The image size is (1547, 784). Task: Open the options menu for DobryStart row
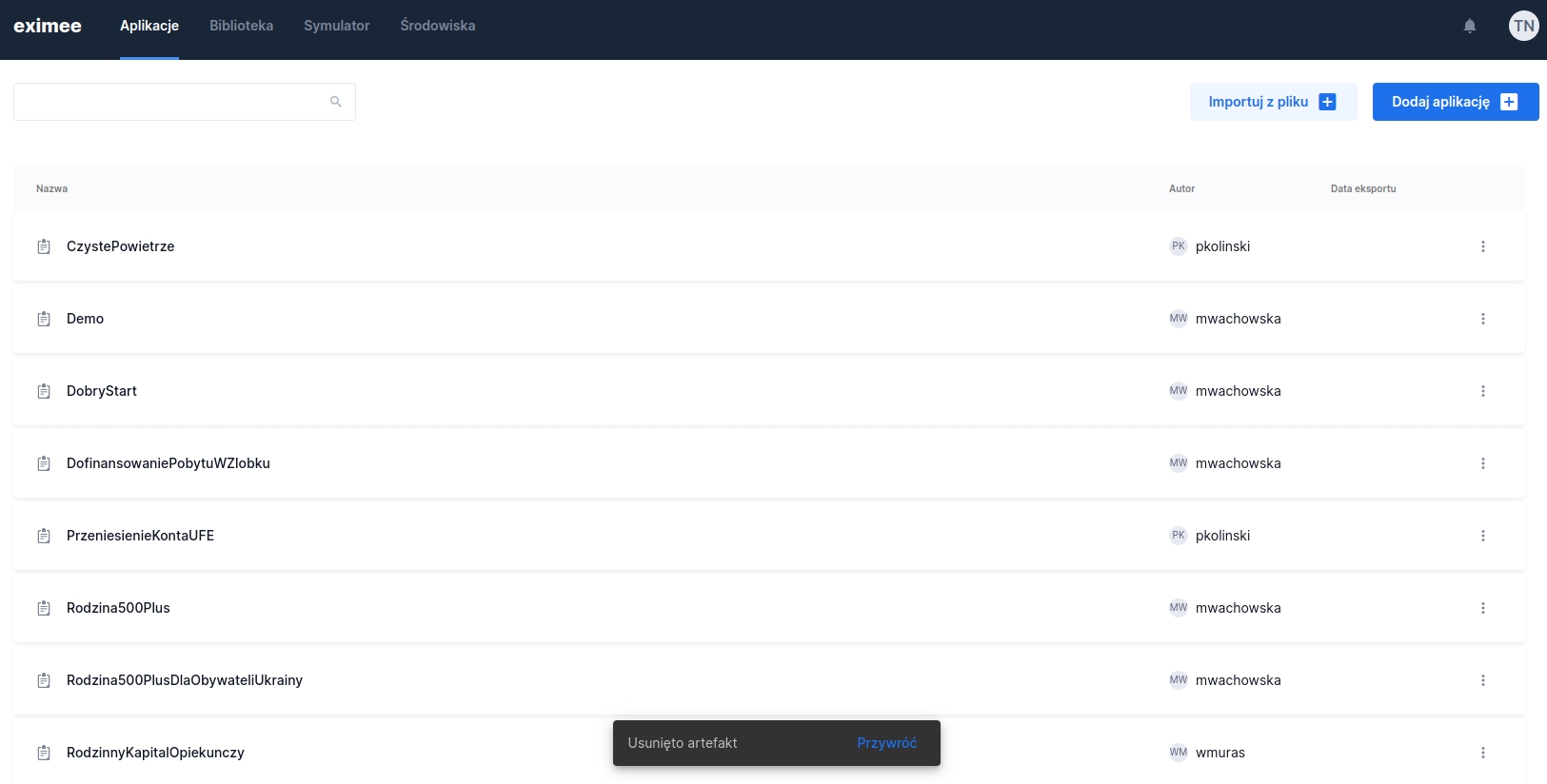click(1482, 391)
